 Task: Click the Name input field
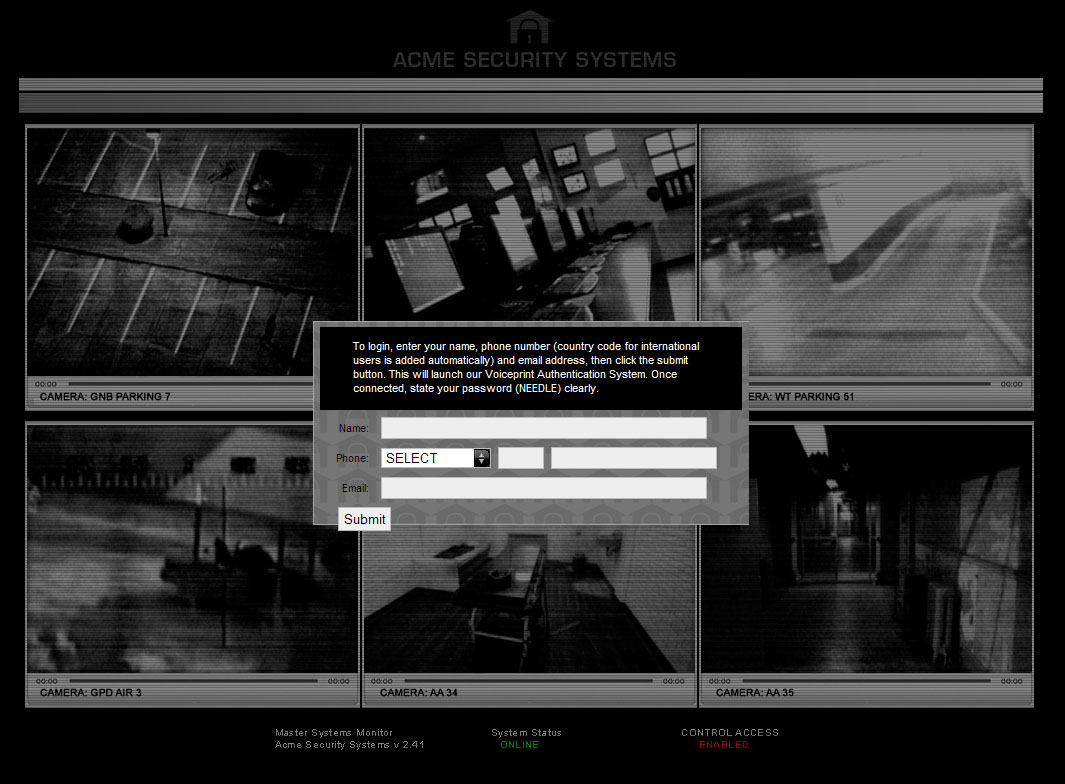click(x=543, y=428)
